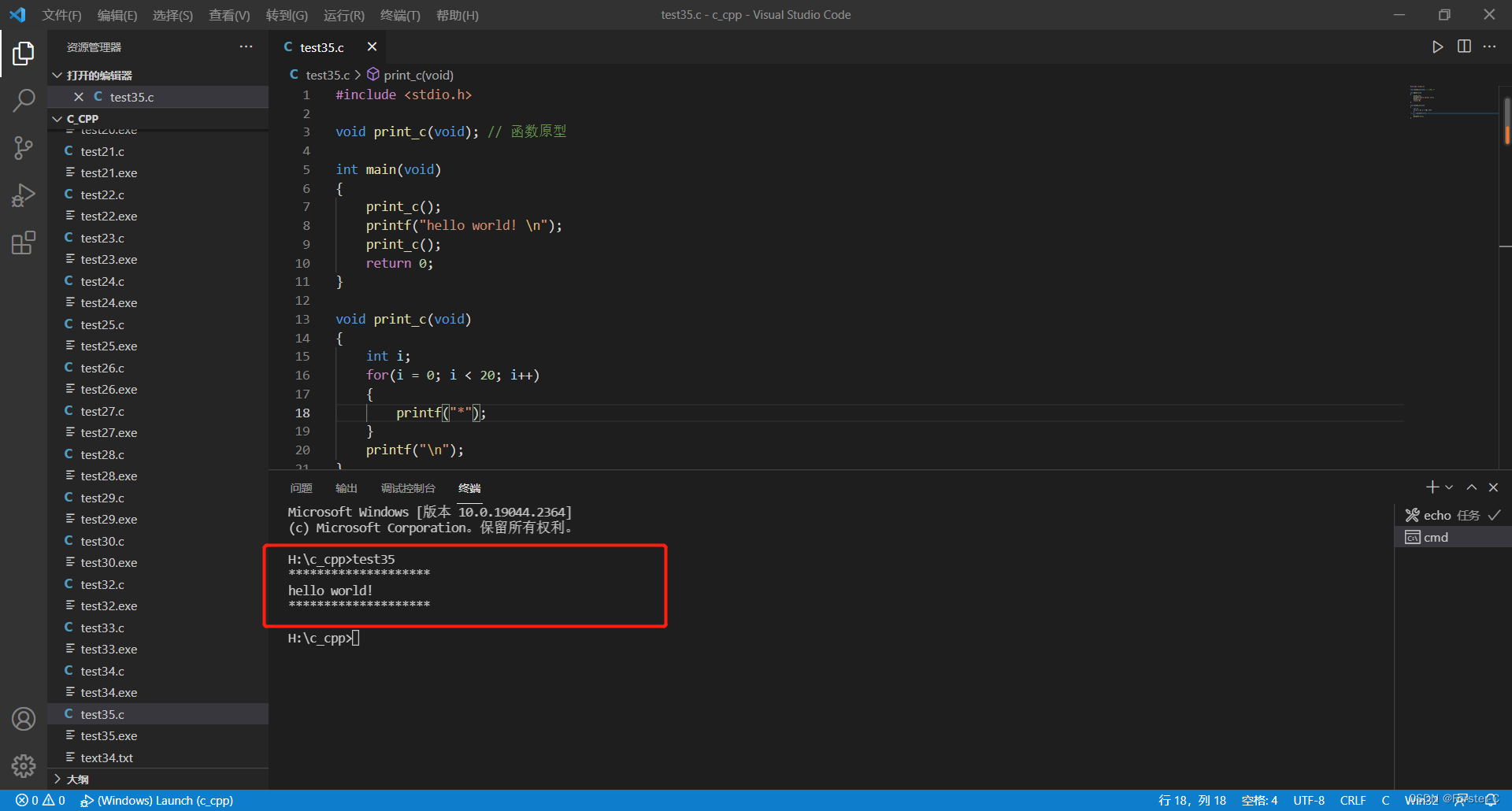Click line number 18 in gutter
Viewport: 1512px width, 811px height.
coord(302,413)
